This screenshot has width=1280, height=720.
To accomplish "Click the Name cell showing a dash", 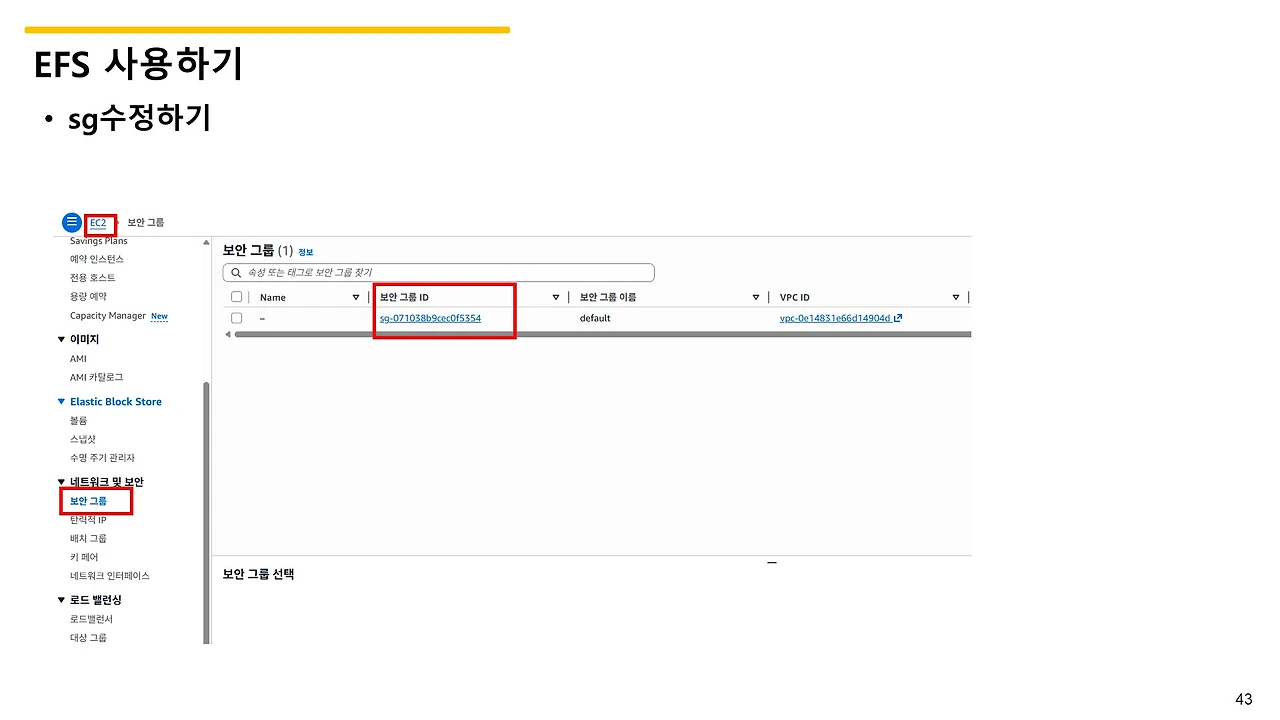I will pyautogui.click(x=262, y=318).
